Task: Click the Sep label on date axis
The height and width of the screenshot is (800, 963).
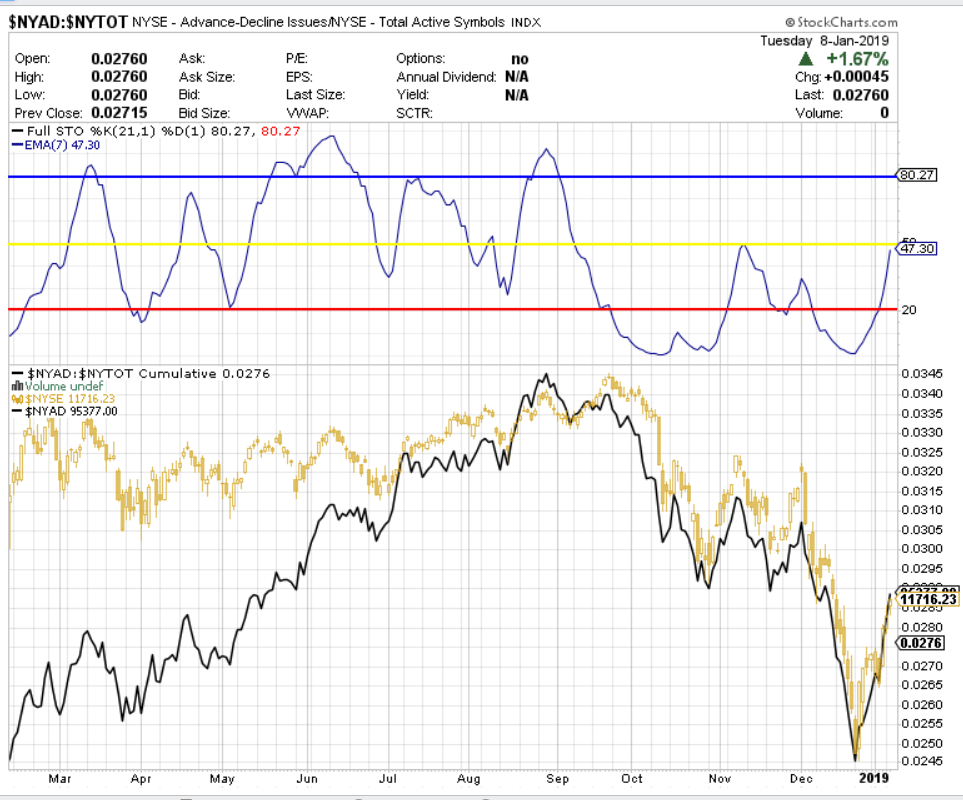Action: click(x=558, y=777)
